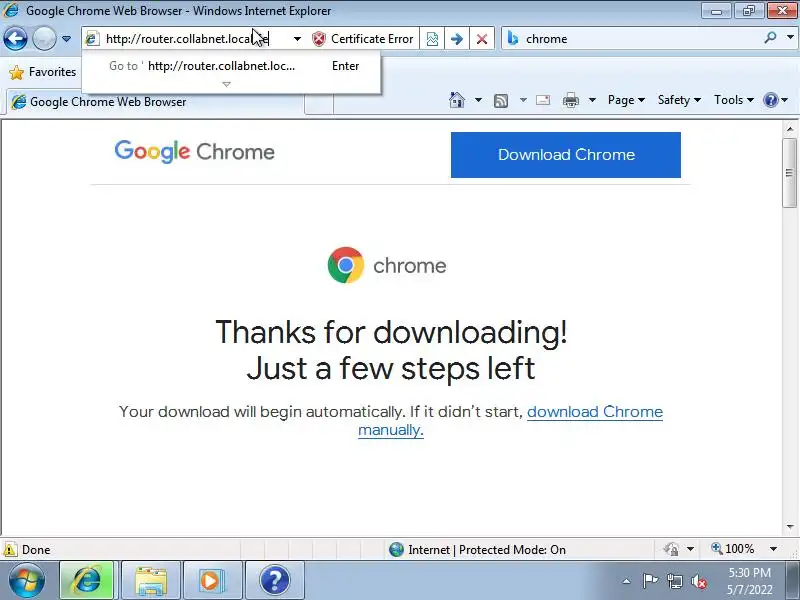
Task: Click the Help question mark taskbar icon
Action: point(274,580)
